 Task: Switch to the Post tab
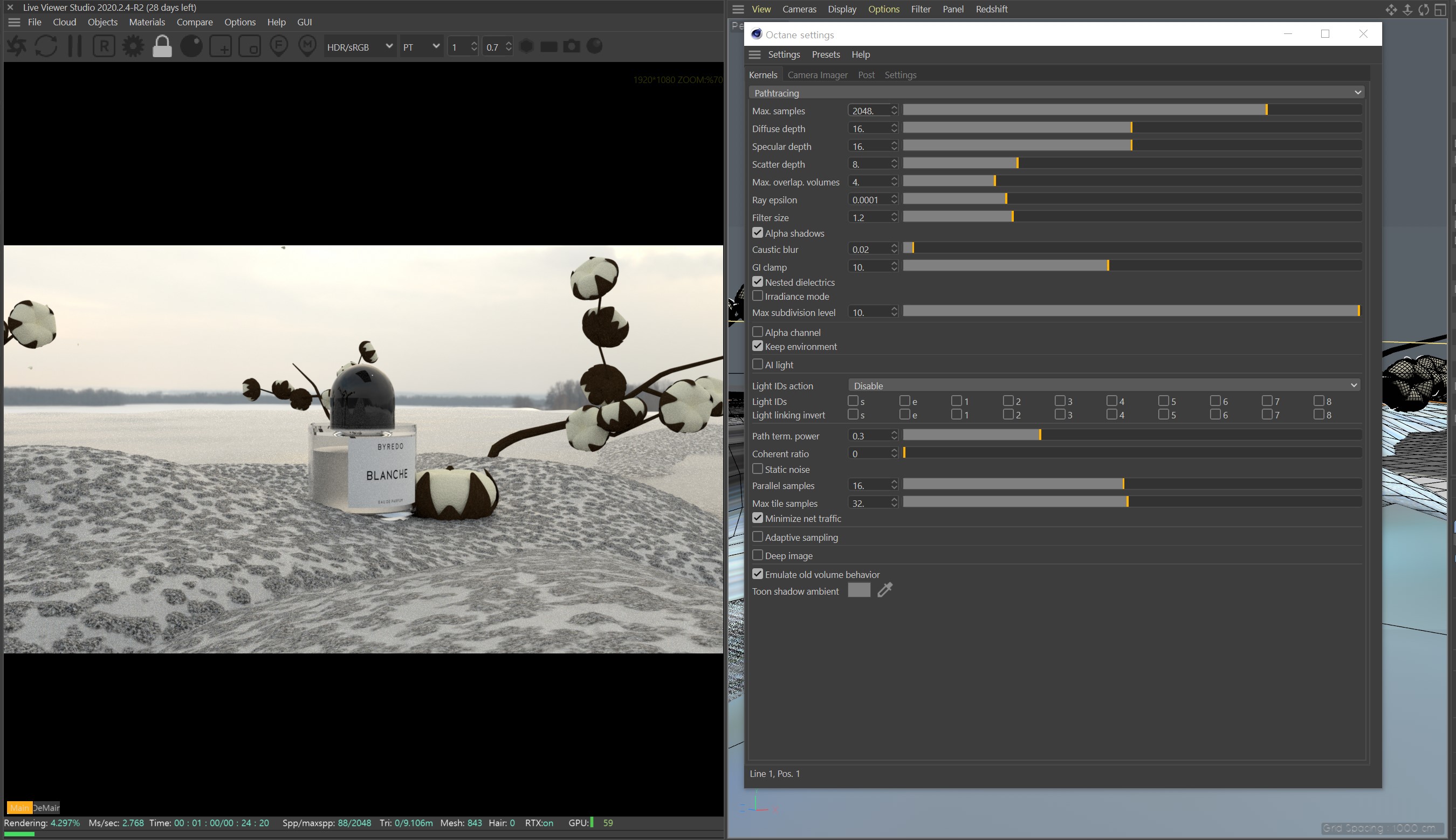coord(866,75)
